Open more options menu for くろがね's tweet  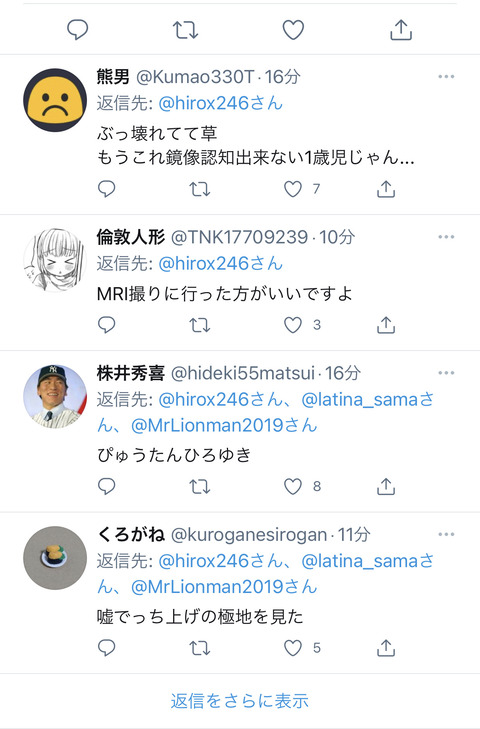[446, 535]
